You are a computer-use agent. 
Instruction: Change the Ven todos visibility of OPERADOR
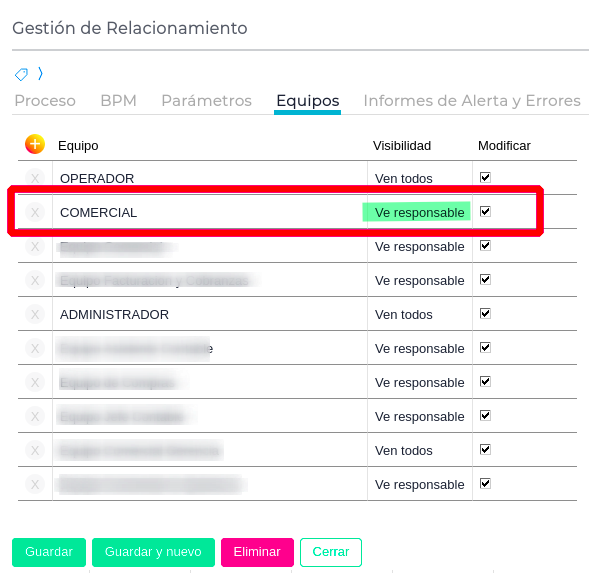pos(403,178)
